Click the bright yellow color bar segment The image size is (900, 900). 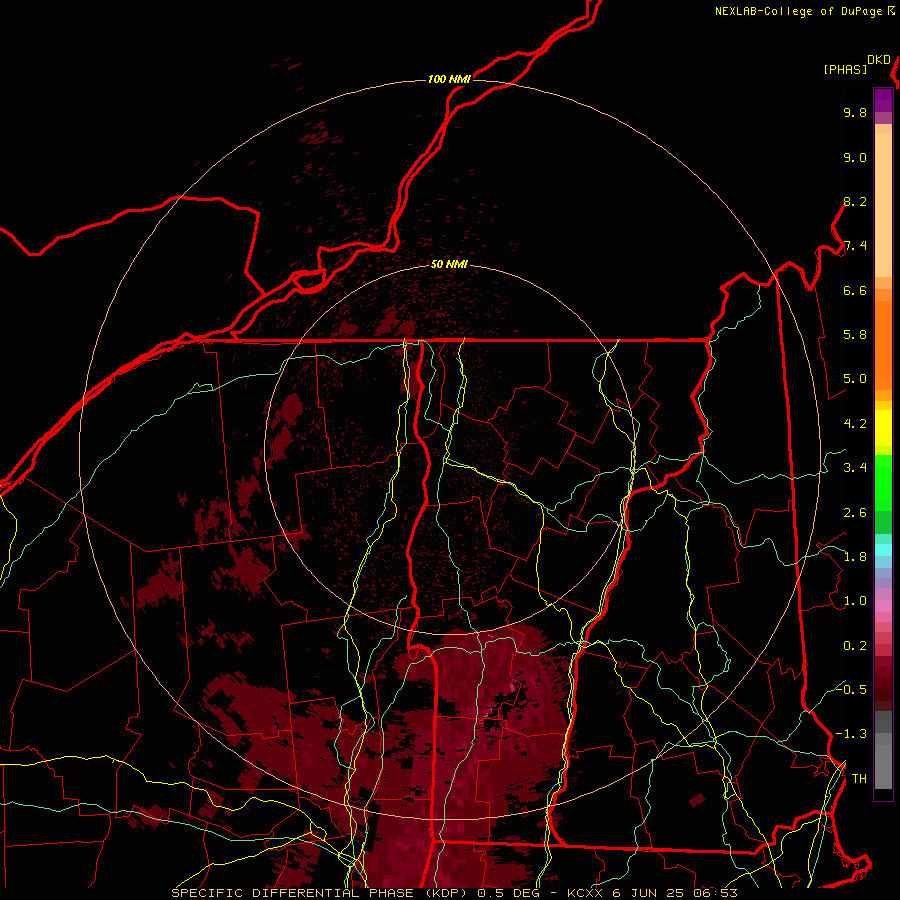point(883,428)
